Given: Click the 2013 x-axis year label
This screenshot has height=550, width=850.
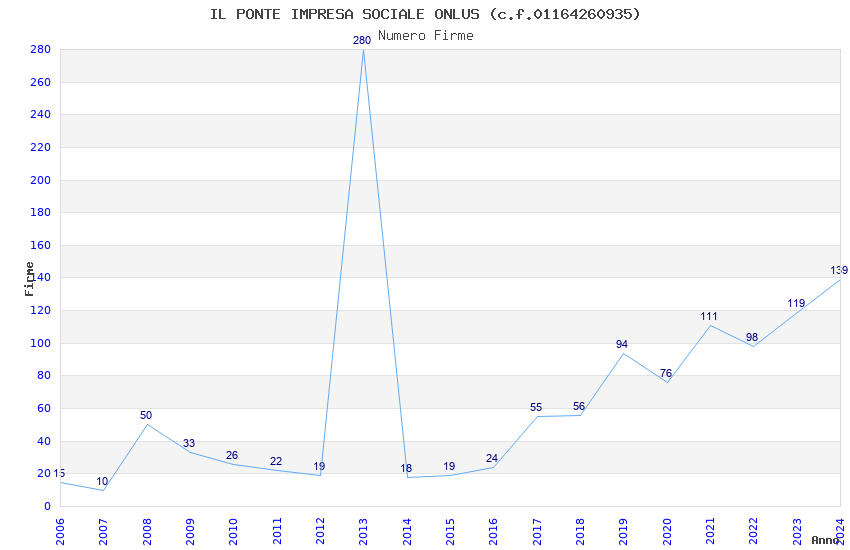Looking at the screenshot, I should (x=363, y=532).
